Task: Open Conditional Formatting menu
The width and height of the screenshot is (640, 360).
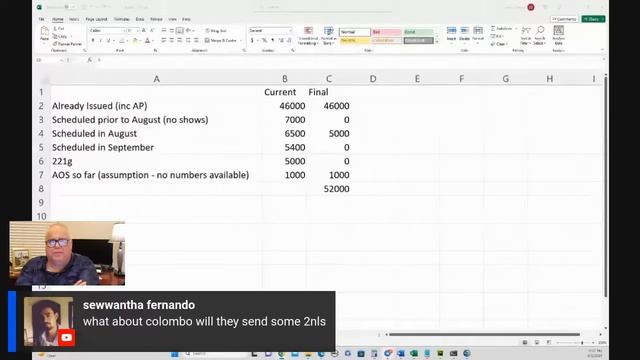Action: pos(308,36)
